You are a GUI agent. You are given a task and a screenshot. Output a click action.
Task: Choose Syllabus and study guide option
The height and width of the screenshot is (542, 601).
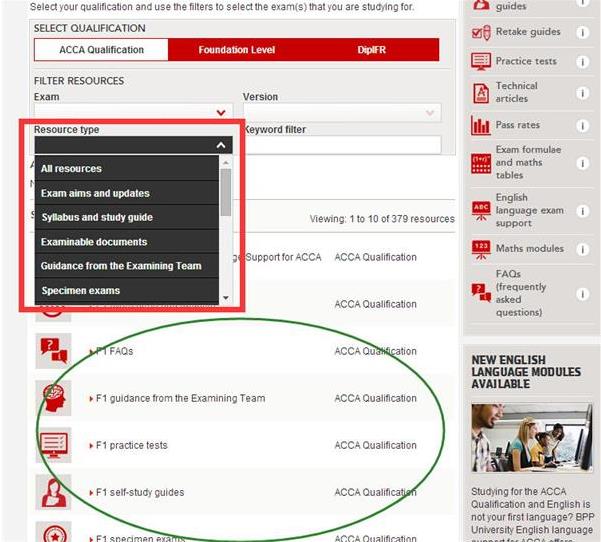[126, 217]
